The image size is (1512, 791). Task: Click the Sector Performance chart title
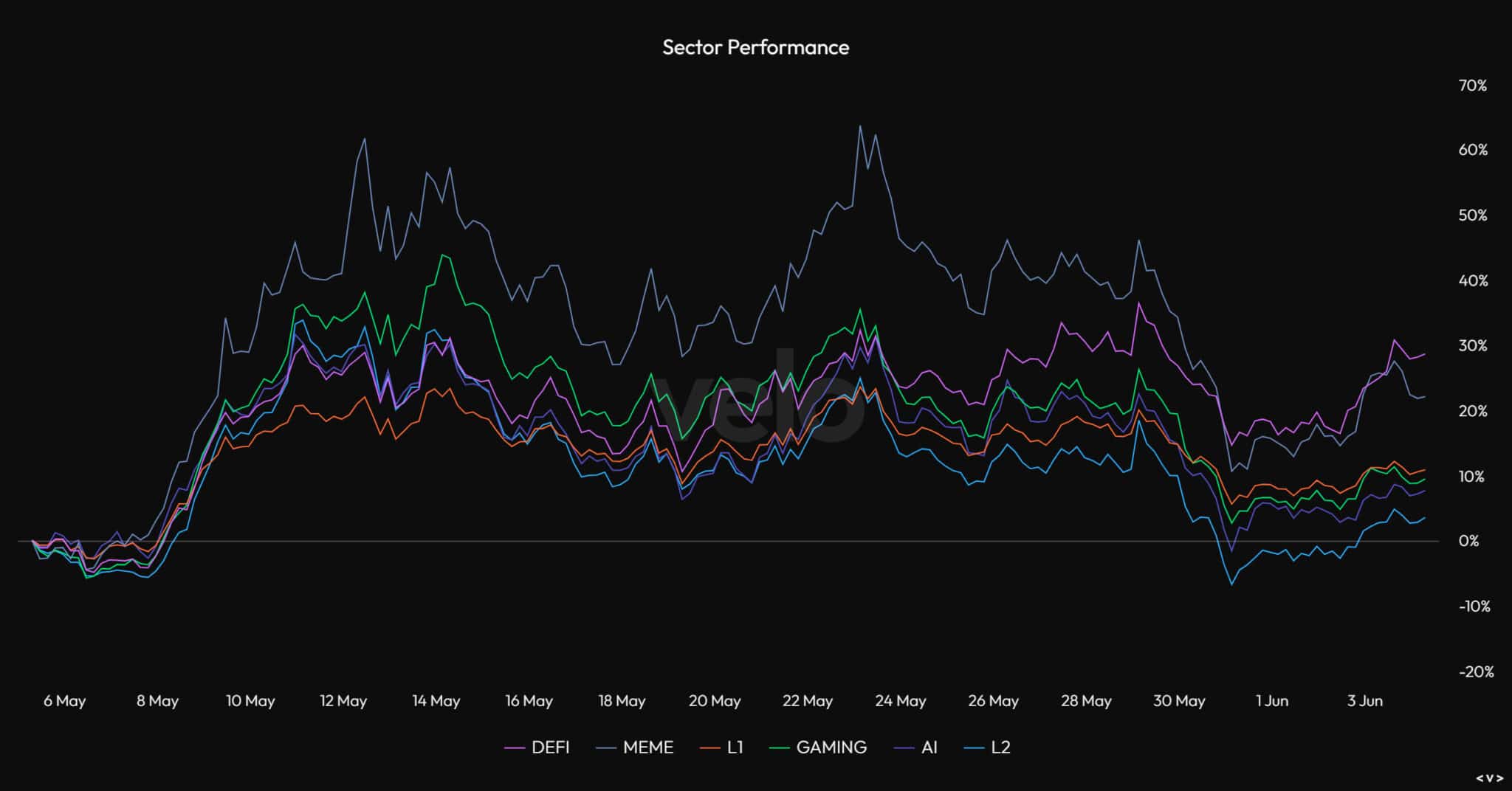tap(755, 47)
